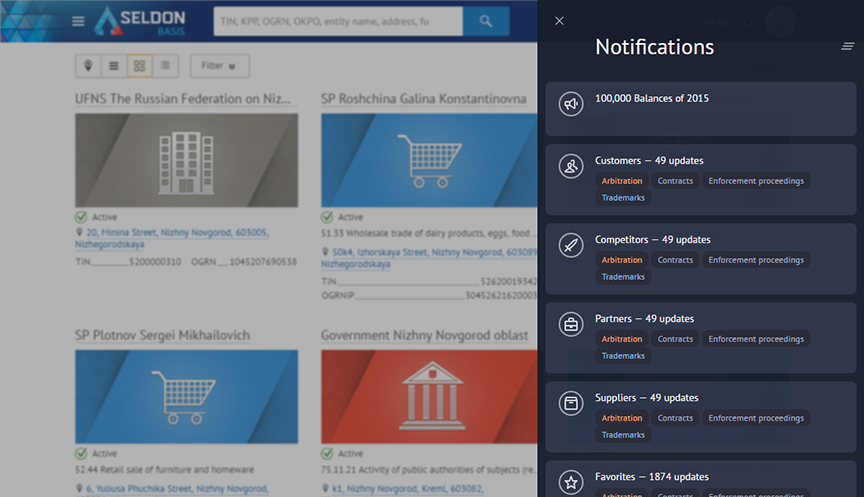864x497 pixels.
Task: Select Trademarks tag under Customers
Action: coord(623,198)
